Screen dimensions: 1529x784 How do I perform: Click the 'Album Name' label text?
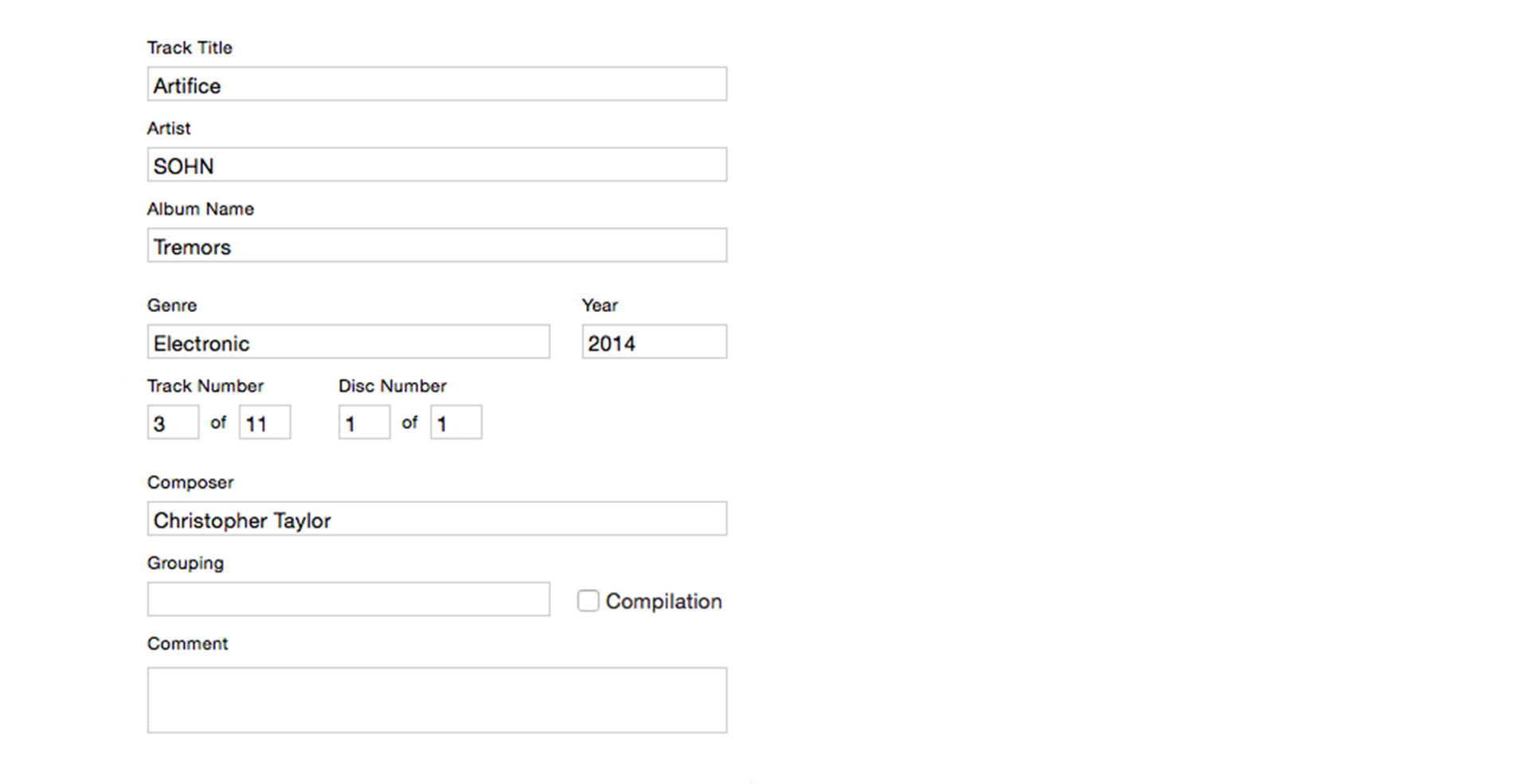point(201,209)
